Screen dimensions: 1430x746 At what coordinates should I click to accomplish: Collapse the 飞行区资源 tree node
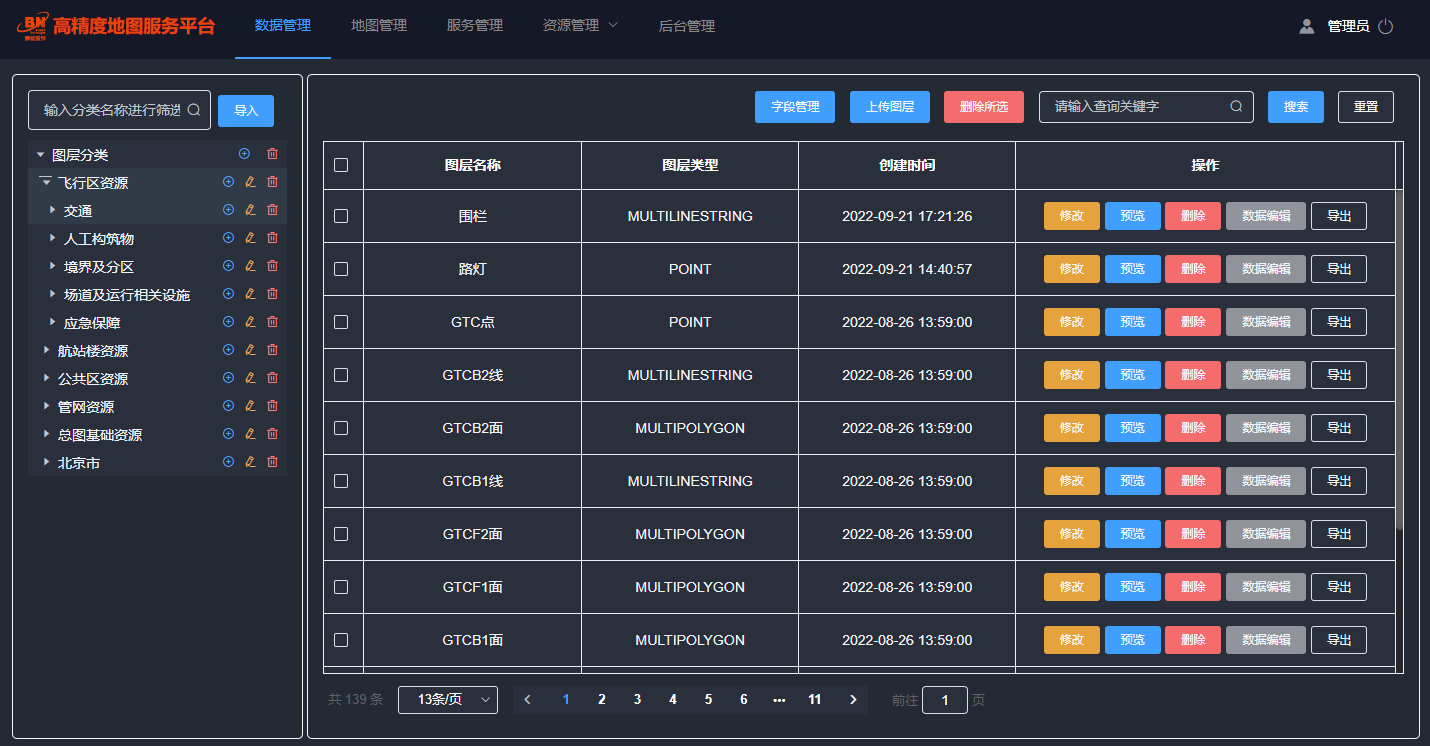[x=46, y=183]
